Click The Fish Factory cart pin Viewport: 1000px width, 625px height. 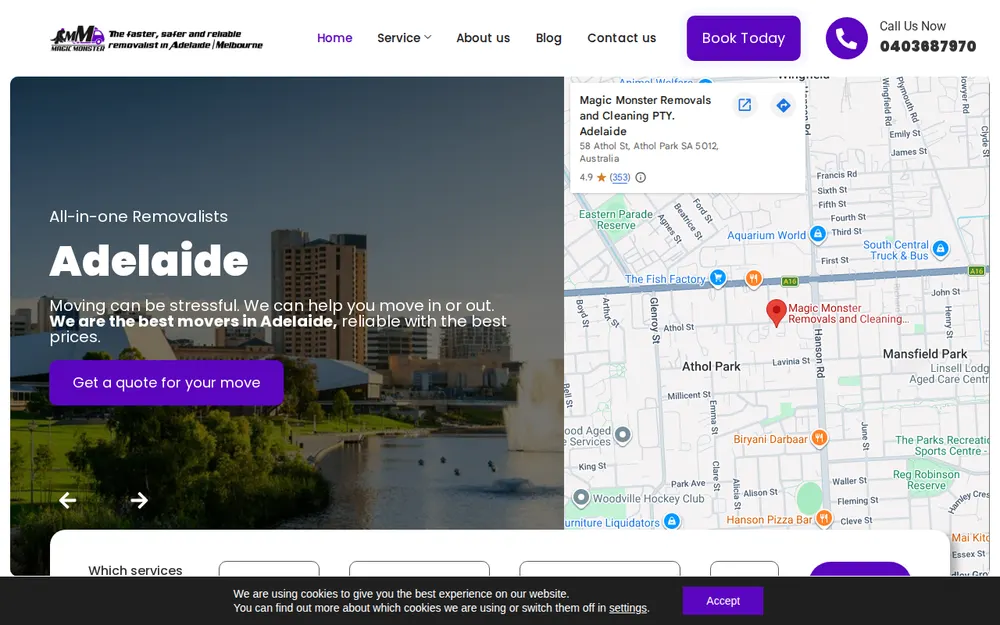tap(718, 278)
